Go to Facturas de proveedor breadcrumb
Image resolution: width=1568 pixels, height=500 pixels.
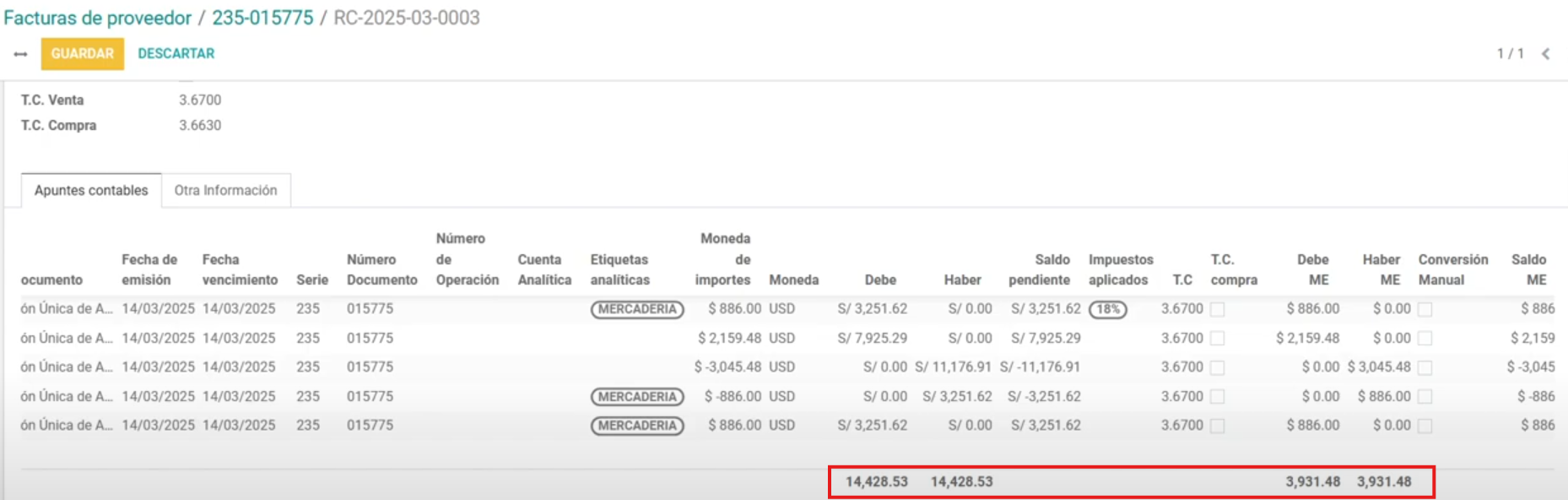98,18
